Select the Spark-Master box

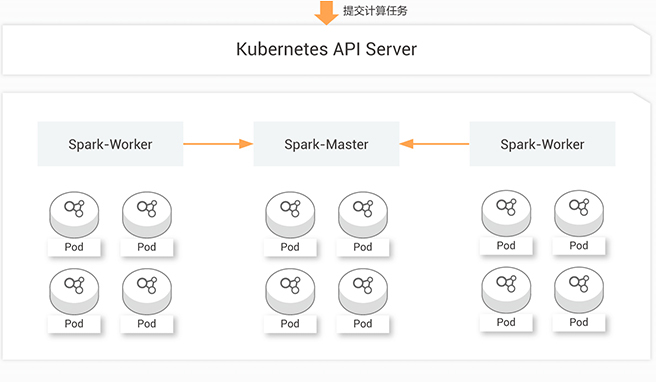click(x=326, y=144)
